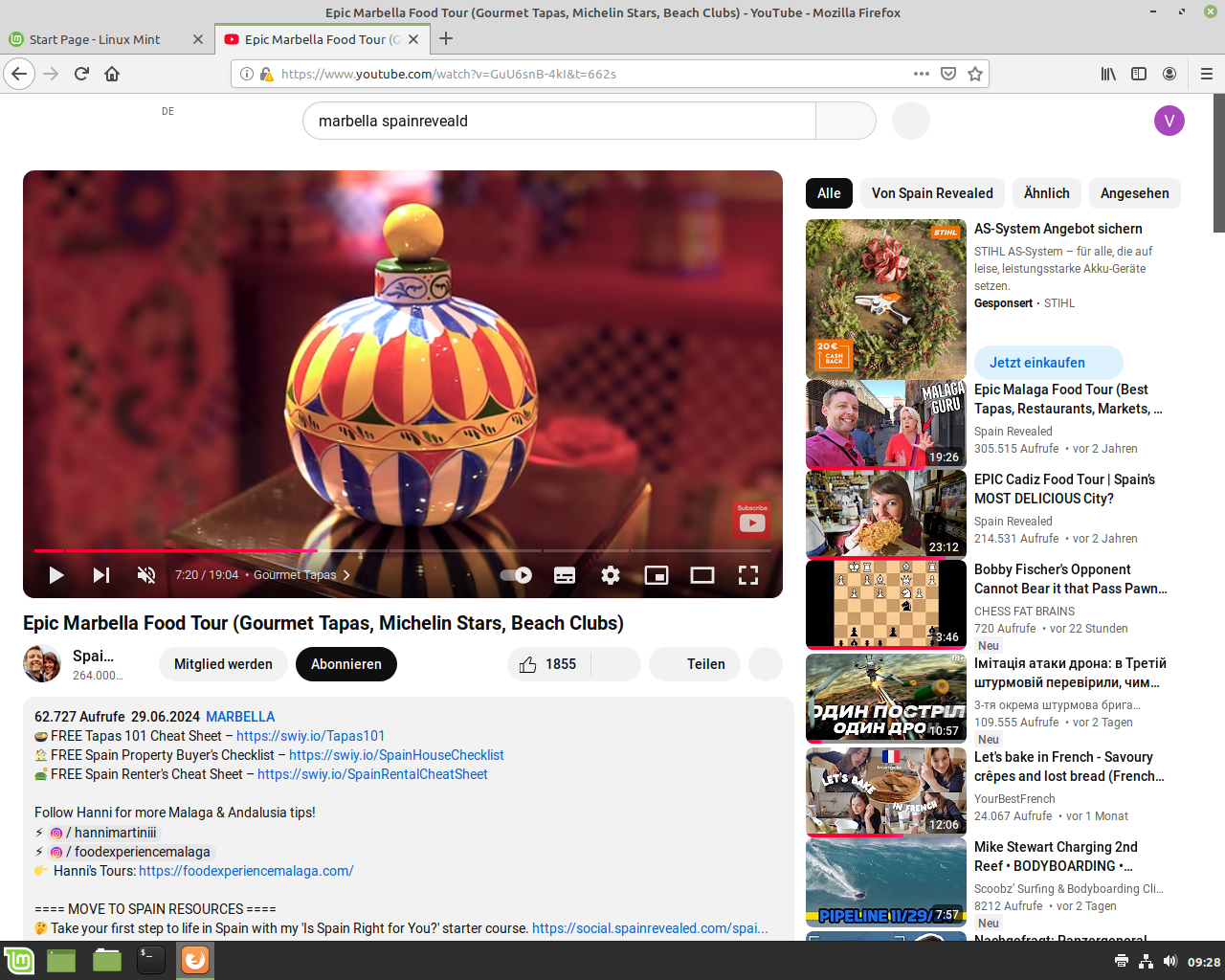Click Jetzt einkaufen ad button
Screen dimensions: 1225x980
pos(1049,363)
